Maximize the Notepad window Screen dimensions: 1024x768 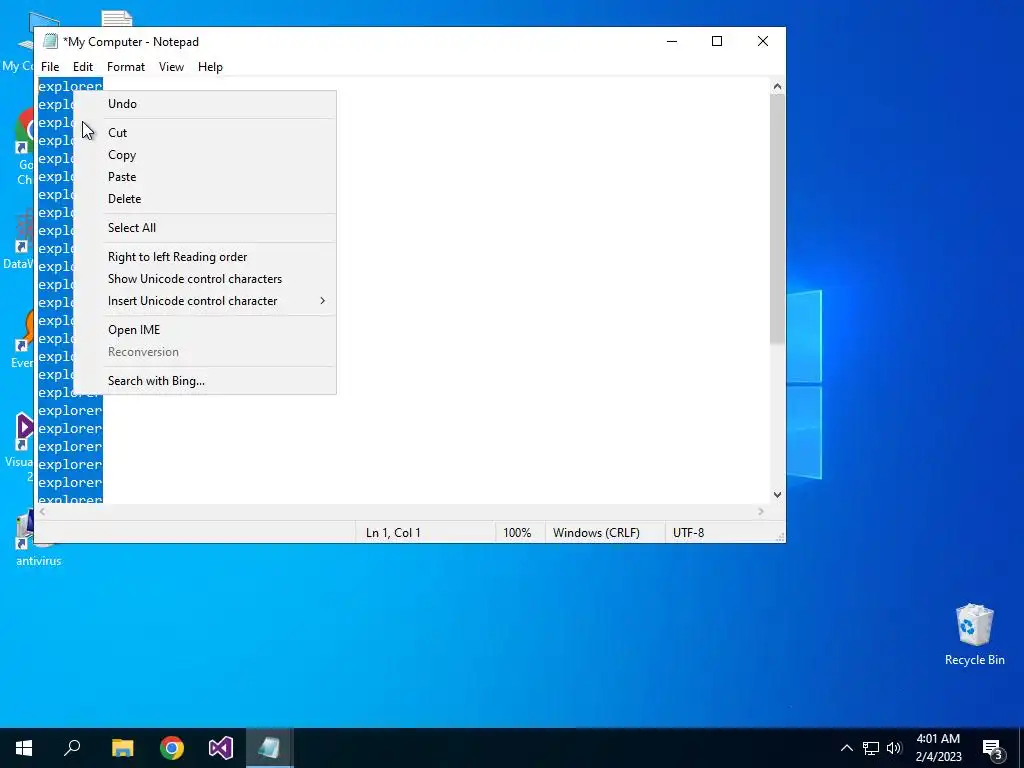[717, 41]
